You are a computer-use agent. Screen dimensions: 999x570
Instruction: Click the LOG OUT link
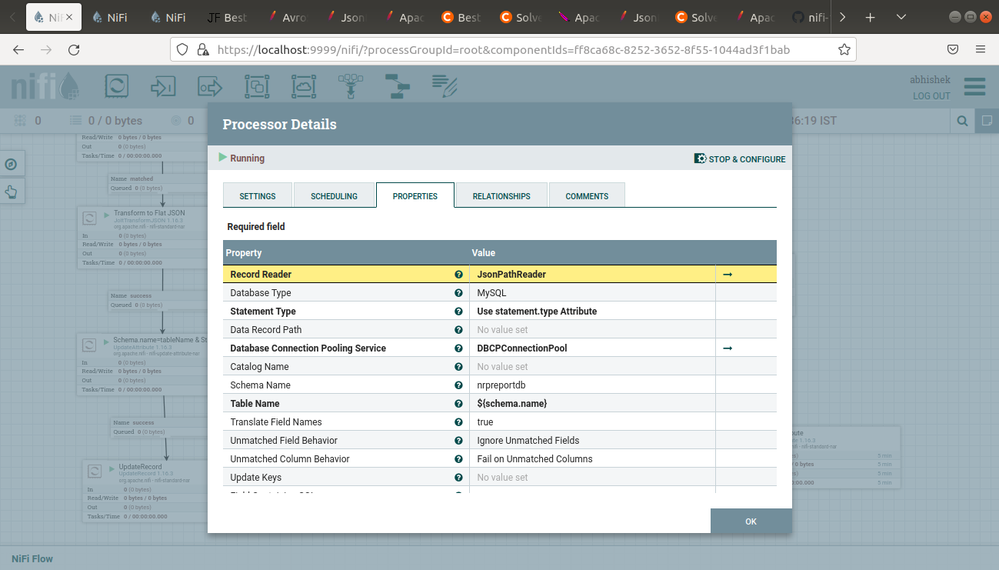(x=931, y=96)
